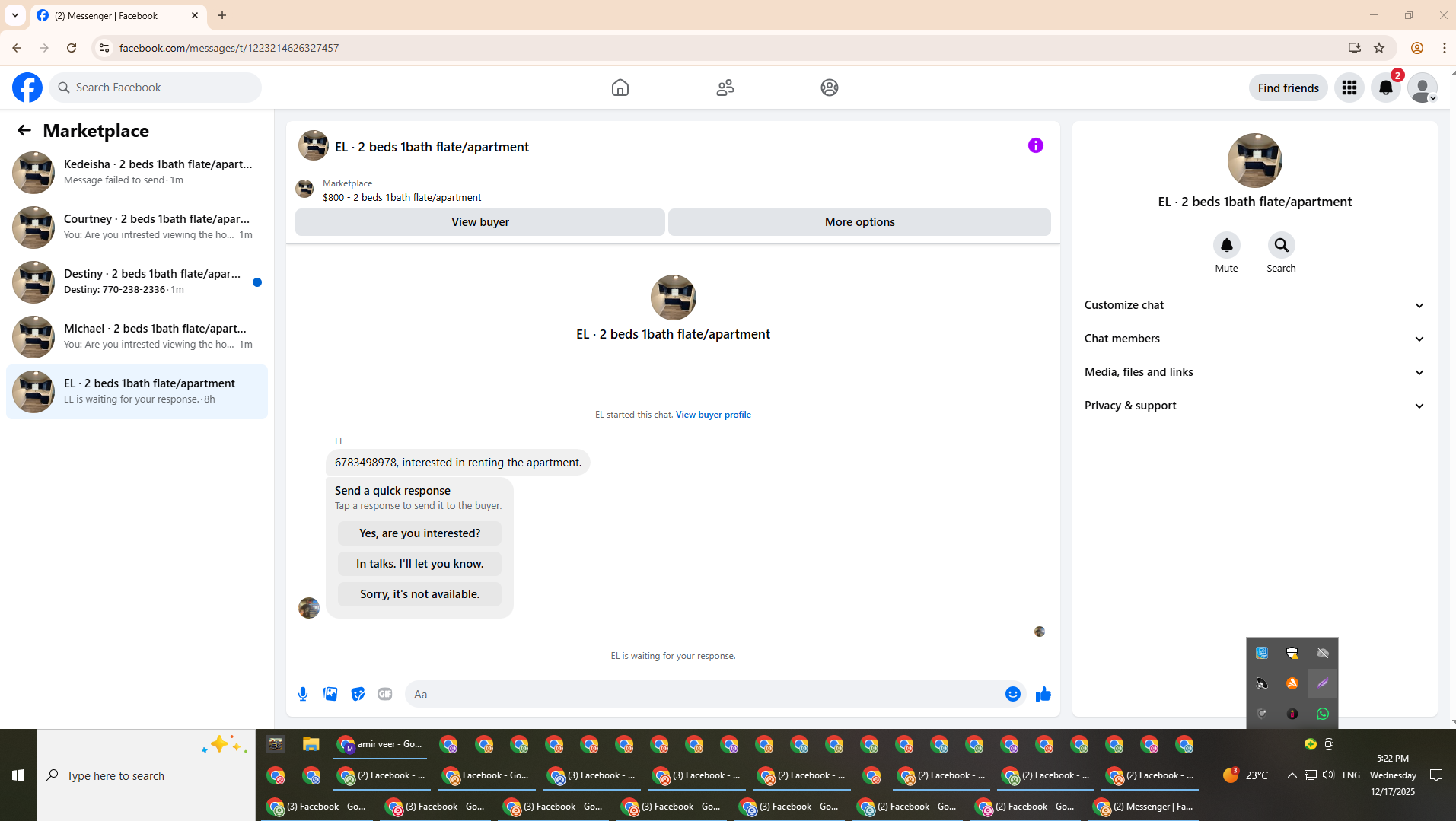This screenshot has height=821, width=1456.
Task: Select the EL conversation in list
Action: point(137,391)
